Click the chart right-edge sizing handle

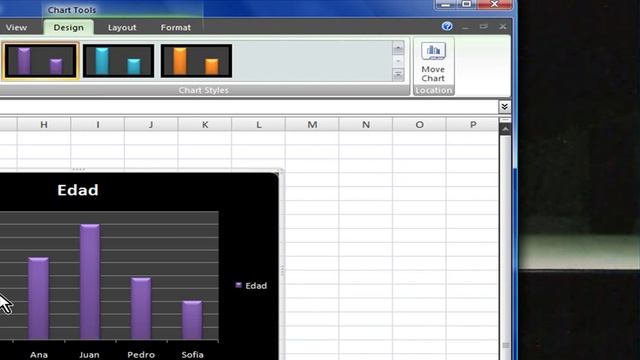(281, 270)
